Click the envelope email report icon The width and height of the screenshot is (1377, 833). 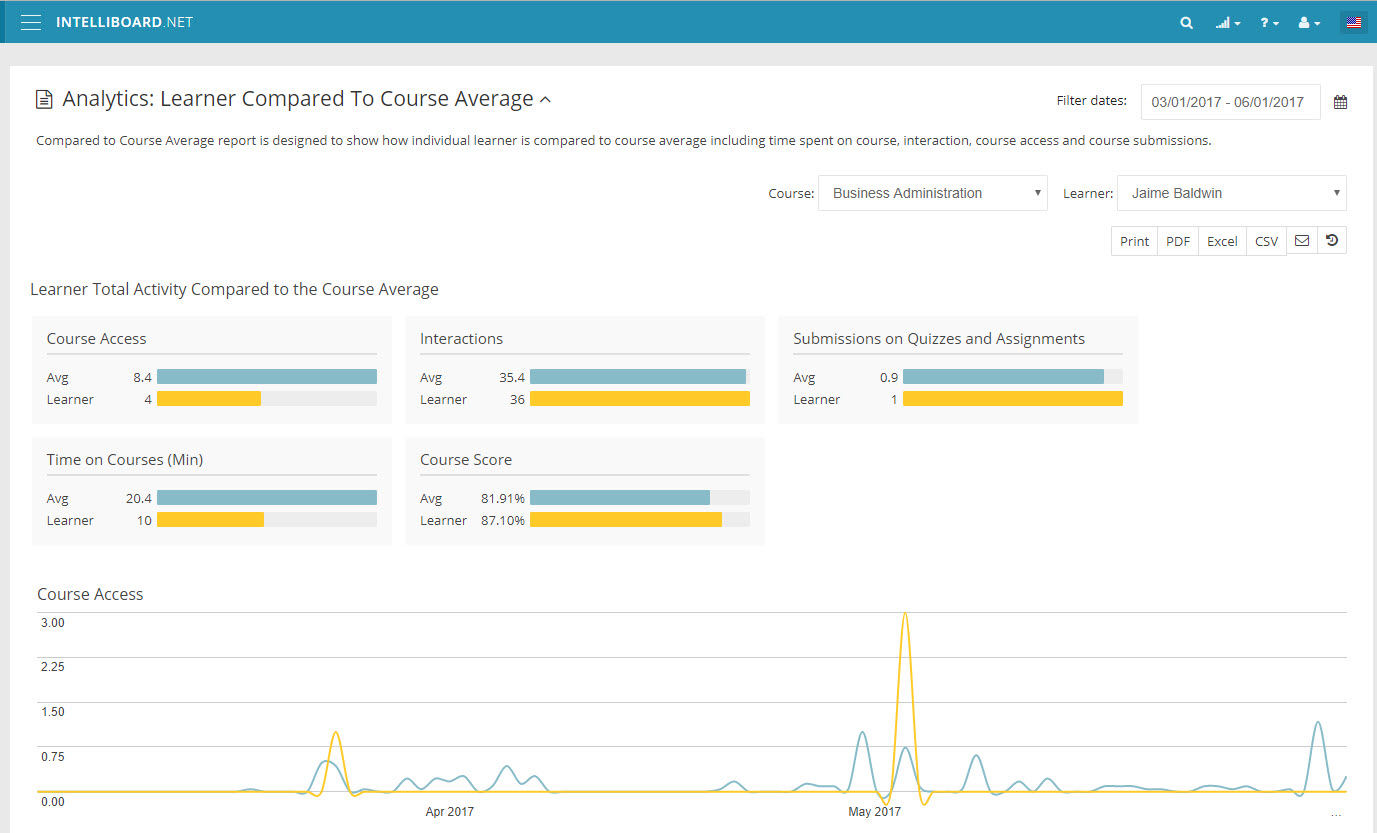[x=1302, y=241]
